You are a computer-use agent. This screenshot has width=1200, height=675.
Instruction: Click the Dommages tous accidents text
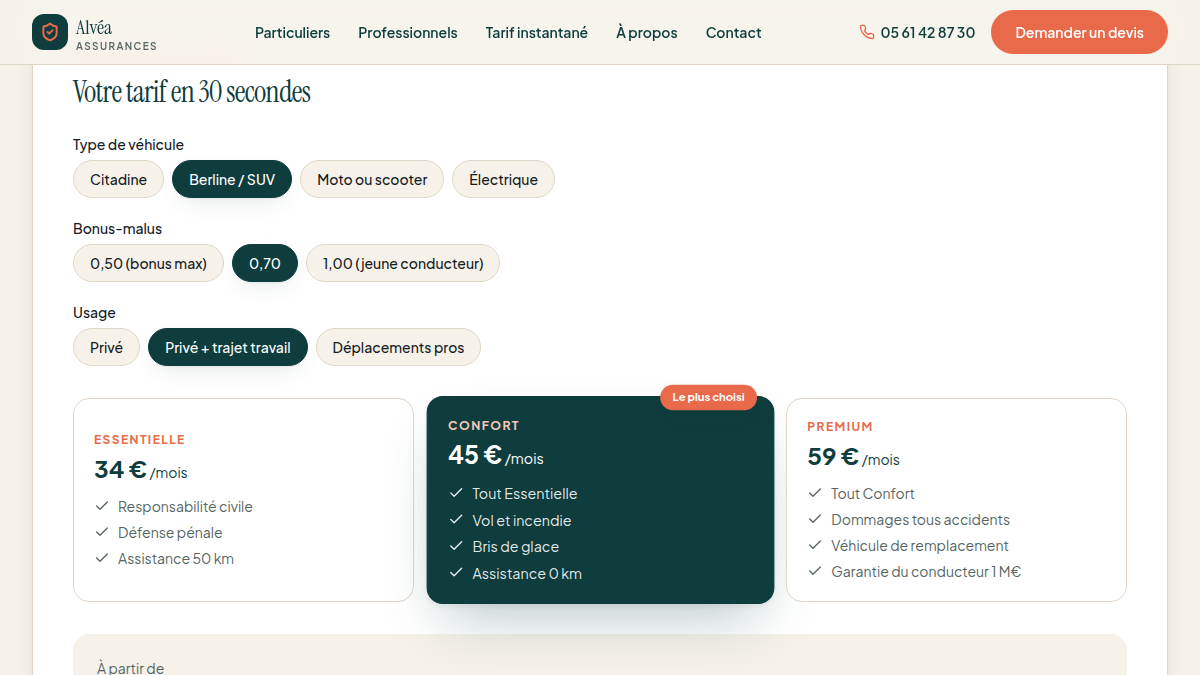pyautogui.click(x=920, y=520)
